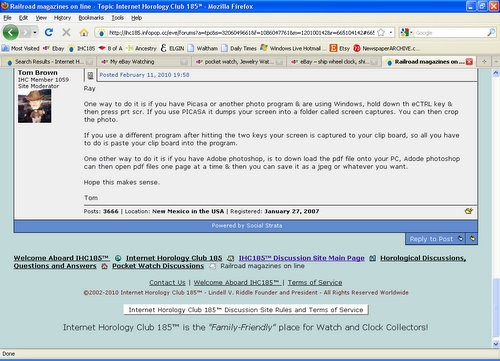Click the vertical scrollbar down arrow

(496, 344)
